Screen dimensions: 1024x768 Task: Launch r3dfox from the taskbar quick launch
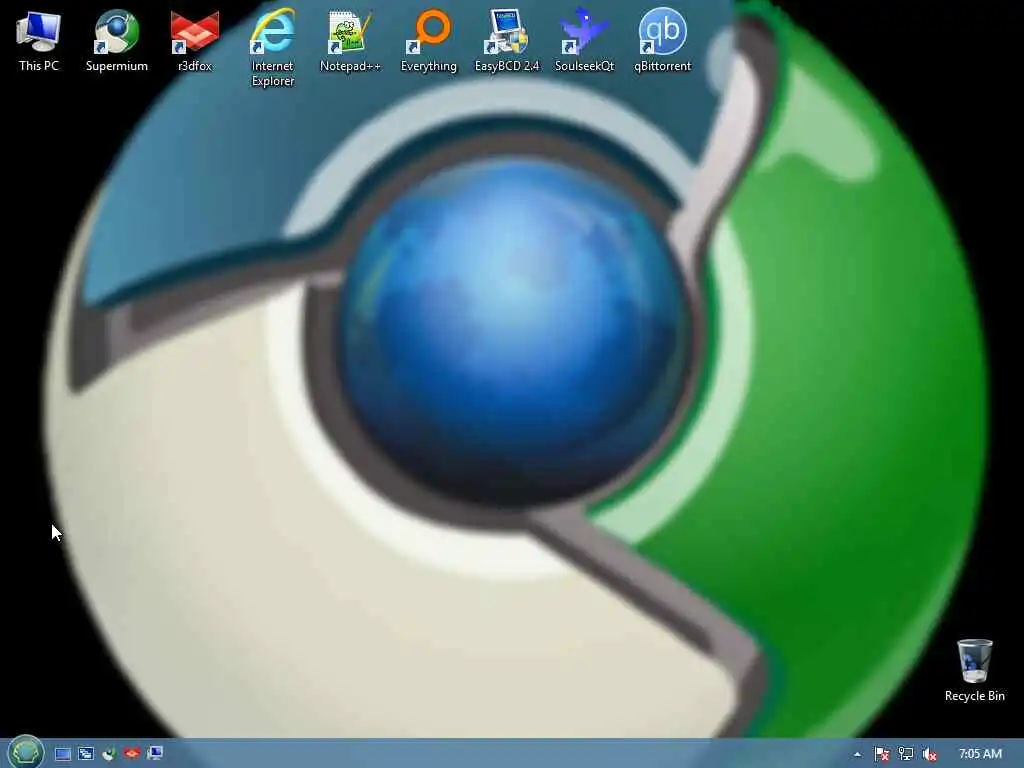pyautogui.click(x=132, y=754)
